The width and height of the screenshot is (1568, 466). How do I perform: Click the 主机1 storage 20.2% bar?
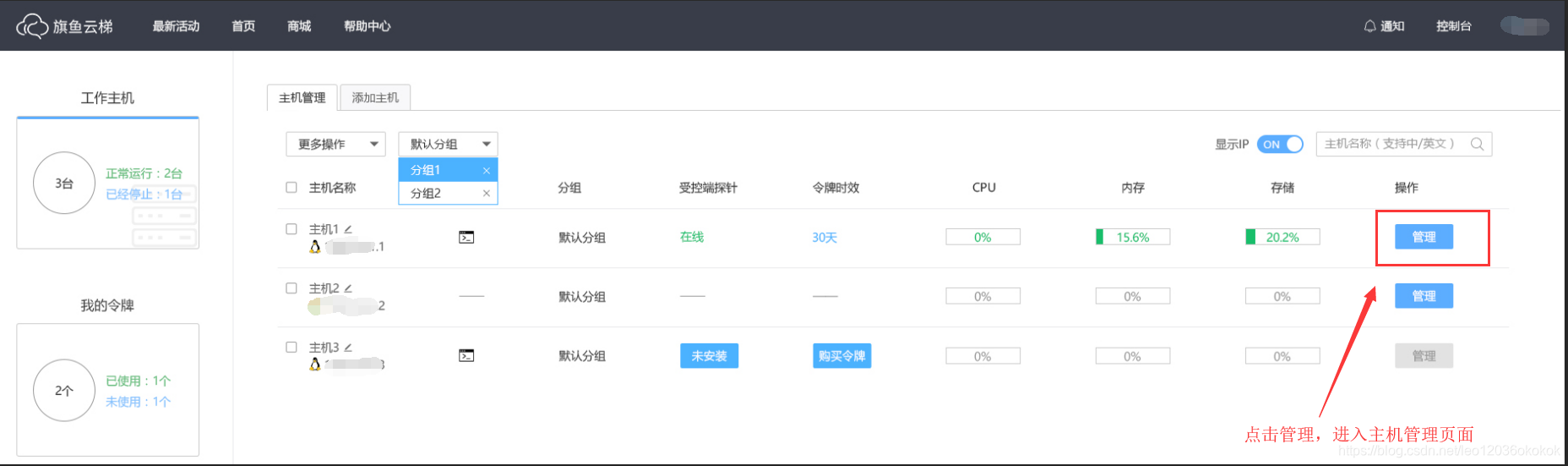1282,237
